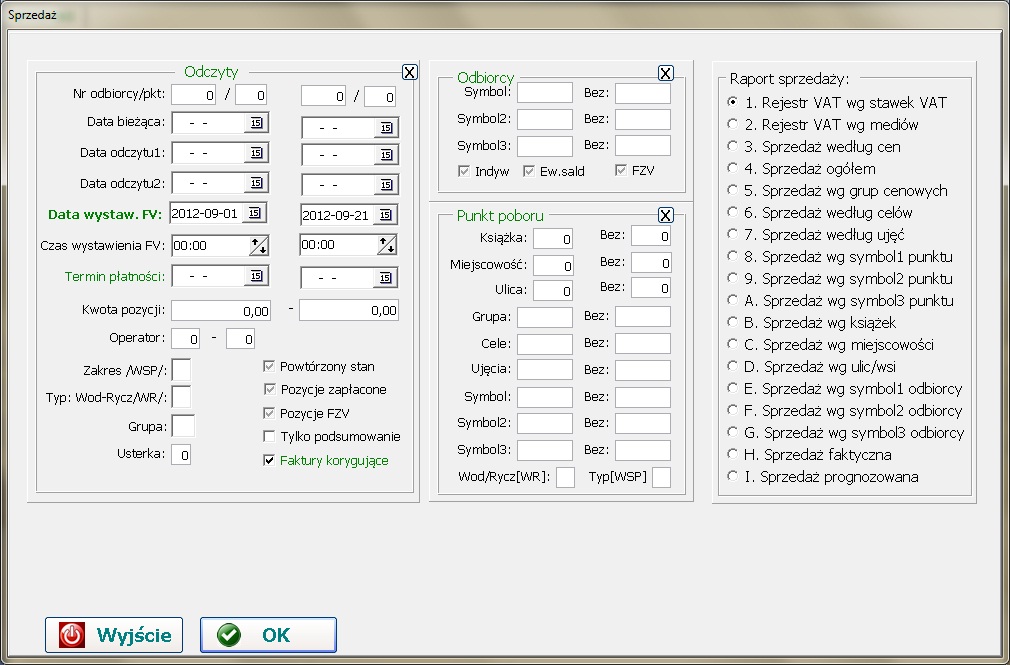This screenshot has height=665, width=1010.
Task: Enable Tylko podsumowanie checkbox
Action: coord(269,437)
